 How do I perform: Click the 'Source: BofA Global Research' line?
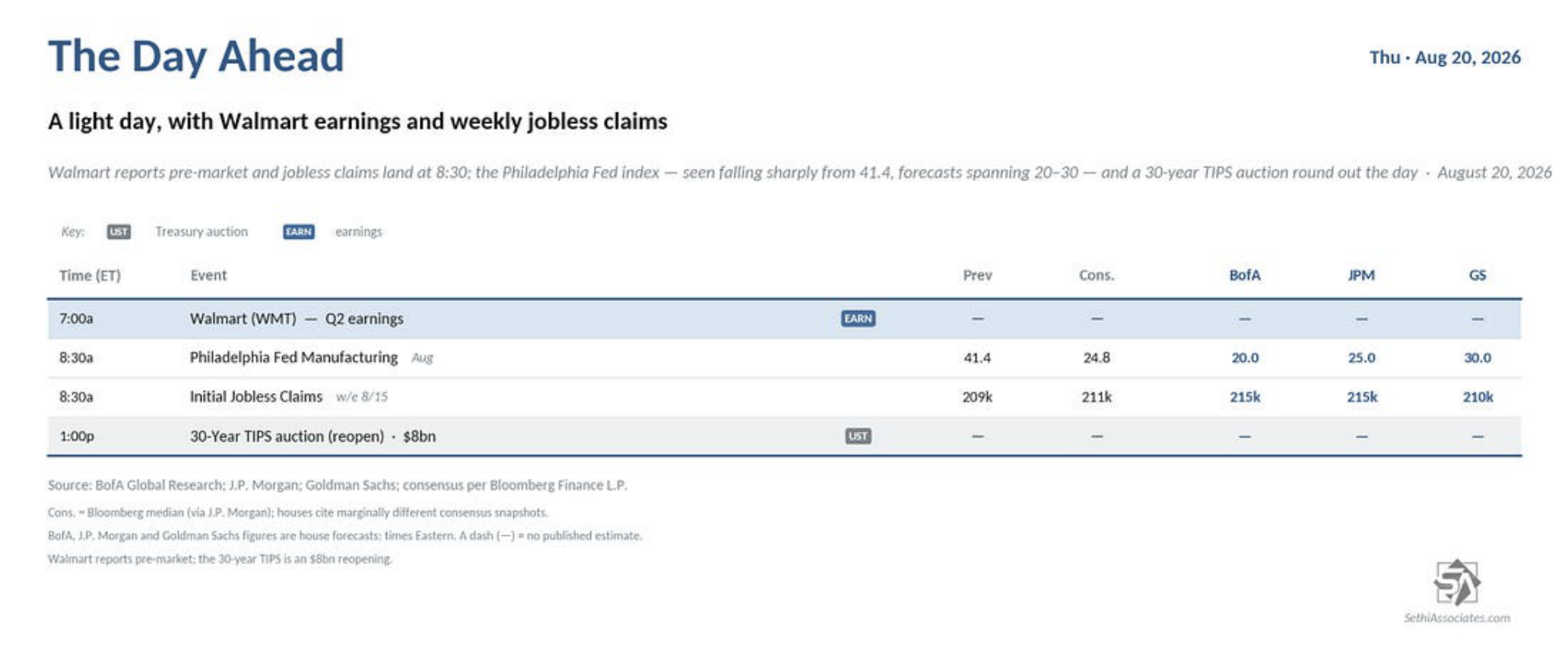(338, 485)
